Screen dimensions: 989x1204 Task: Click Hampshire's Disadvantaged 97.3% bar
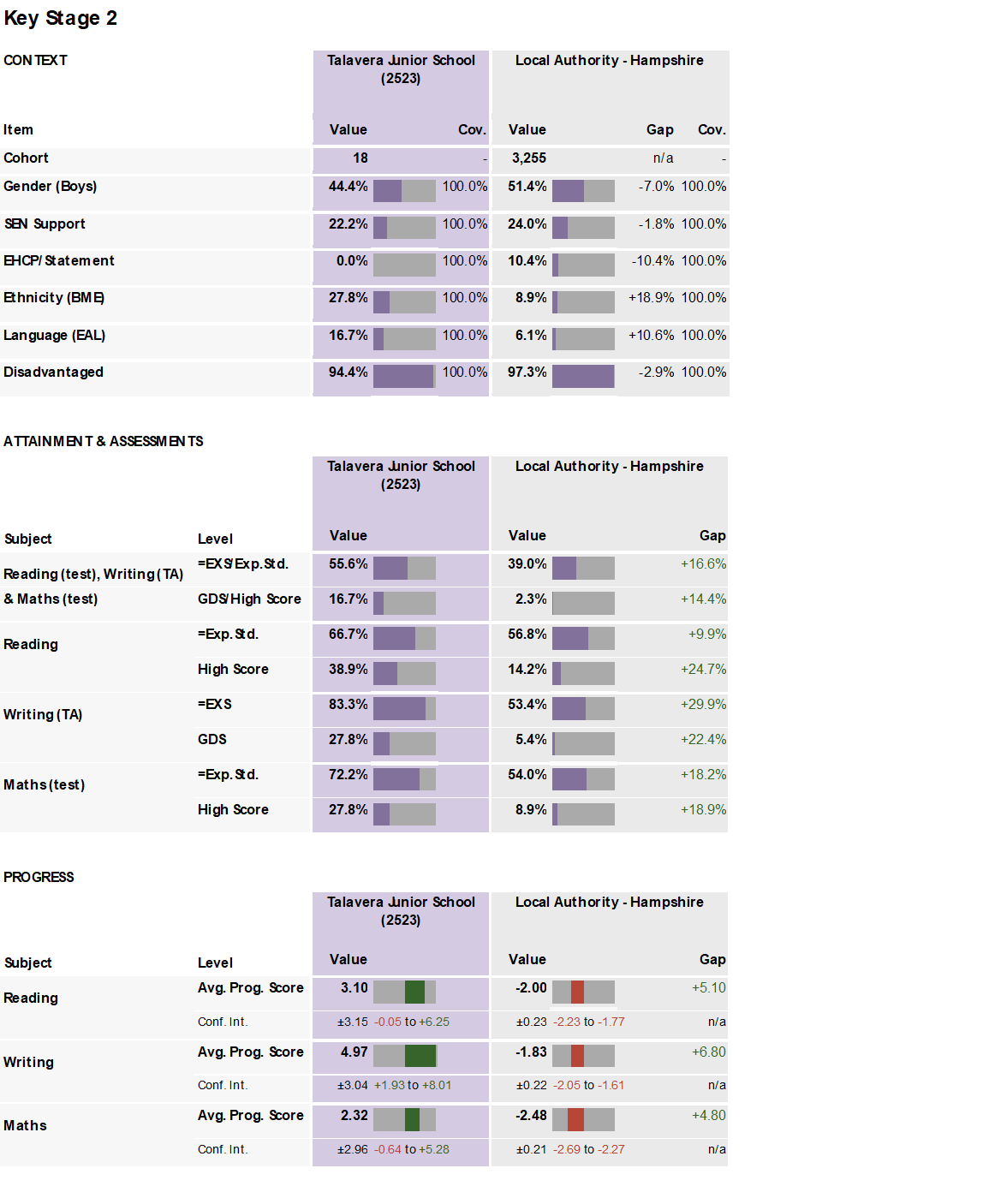click(583, 376)
